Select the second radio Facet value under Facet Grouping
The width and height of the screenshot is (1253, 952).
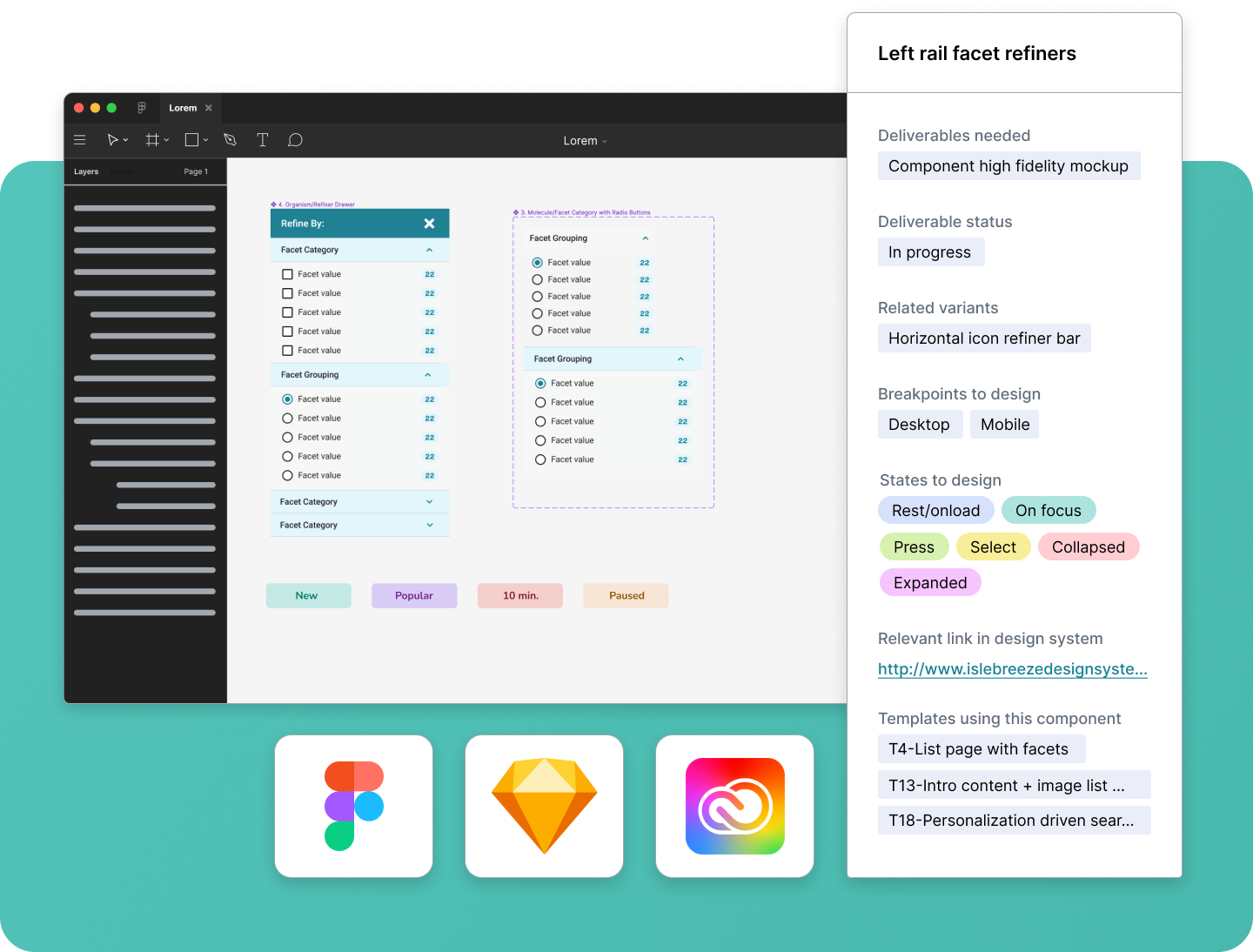pos(287,418)
